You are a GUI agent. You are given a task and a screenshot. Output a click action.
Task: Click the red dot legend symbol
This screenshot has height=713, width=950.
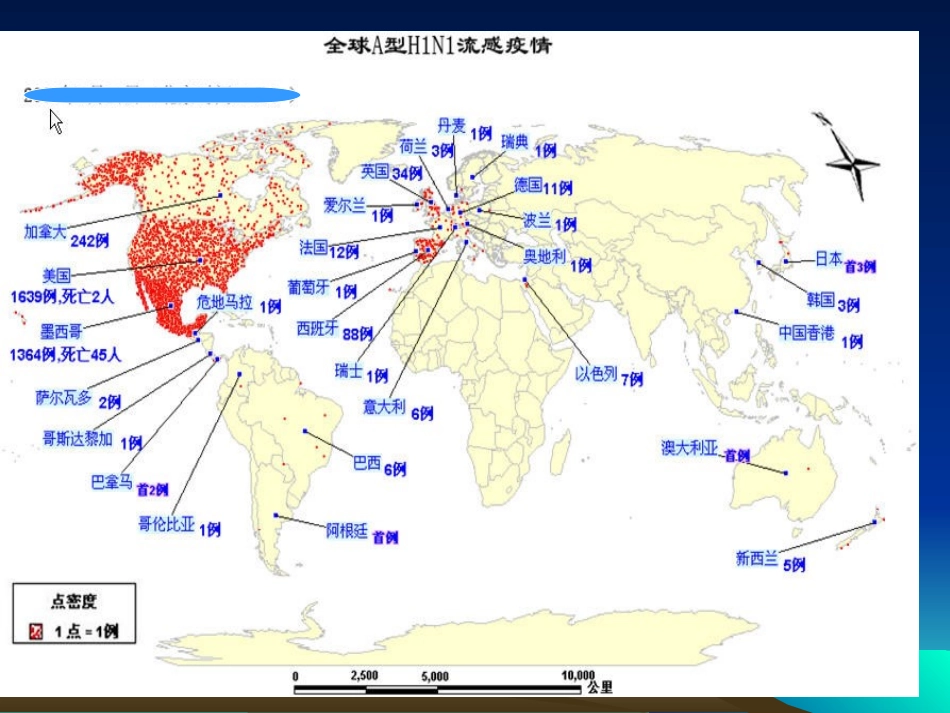pos(36,632)
